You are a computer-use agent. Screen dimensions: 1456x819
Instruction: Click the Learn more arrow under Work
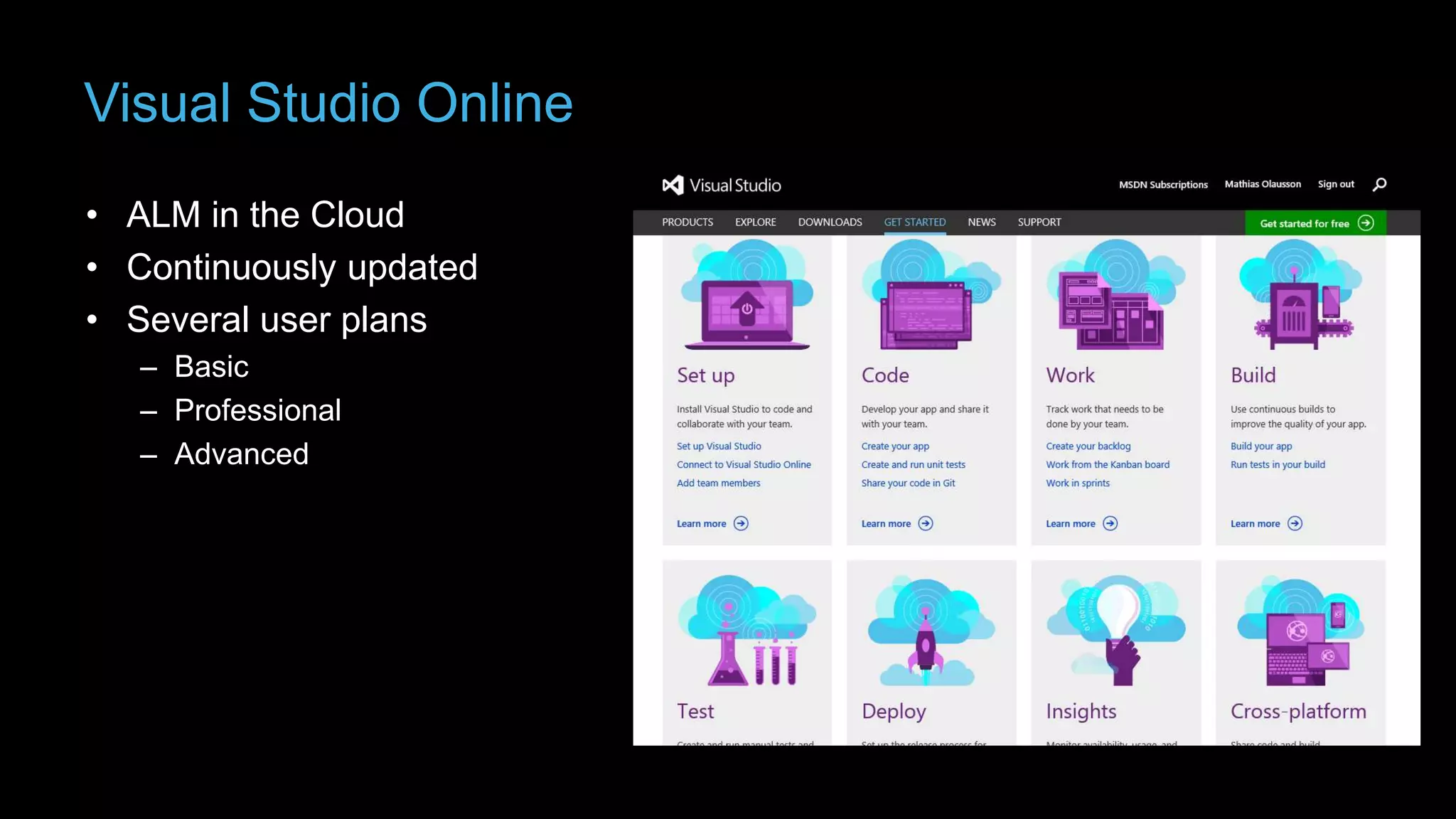coord(1110,524)
